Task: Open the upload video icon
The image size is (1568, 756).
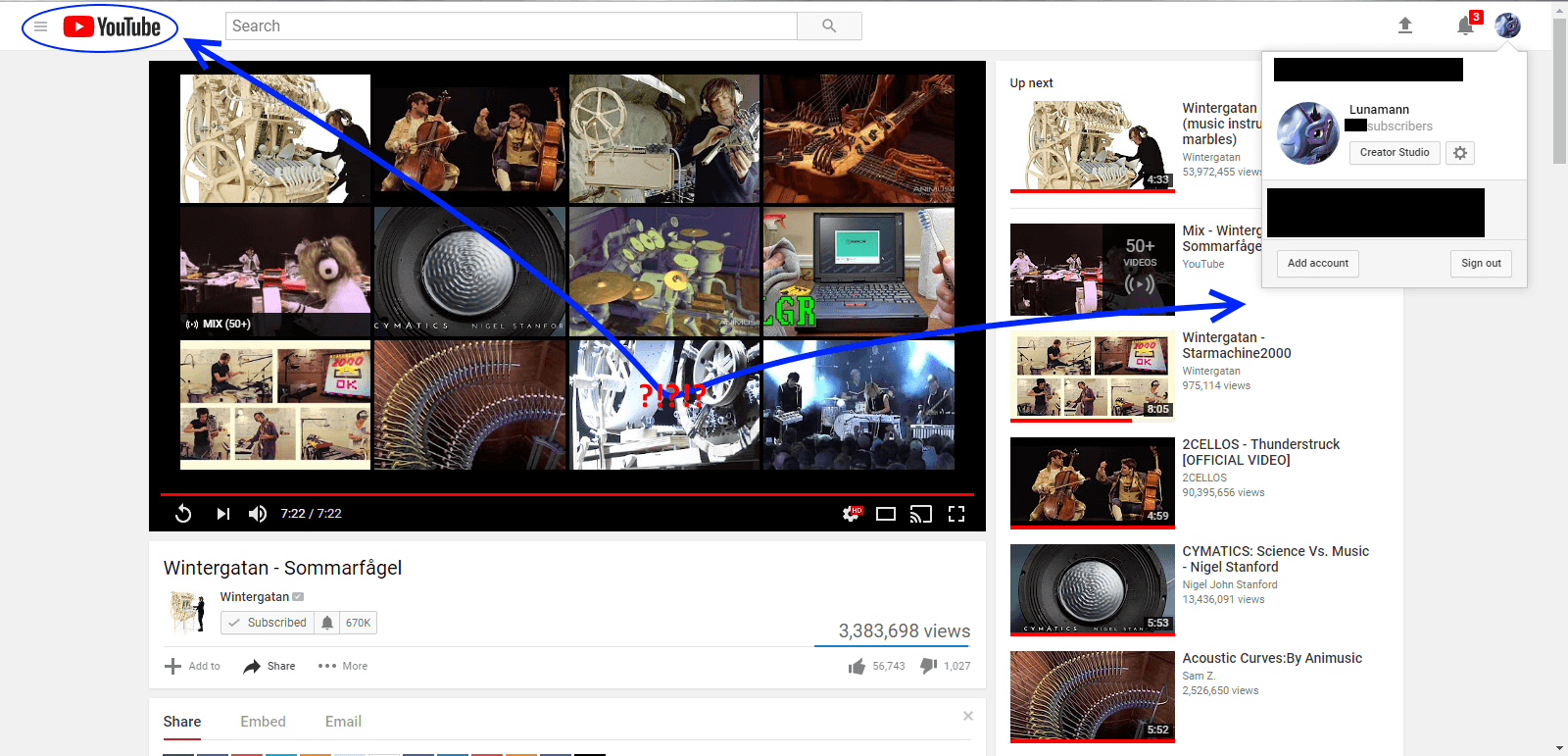Action: pyautogui.click(x=1404, y=25)
